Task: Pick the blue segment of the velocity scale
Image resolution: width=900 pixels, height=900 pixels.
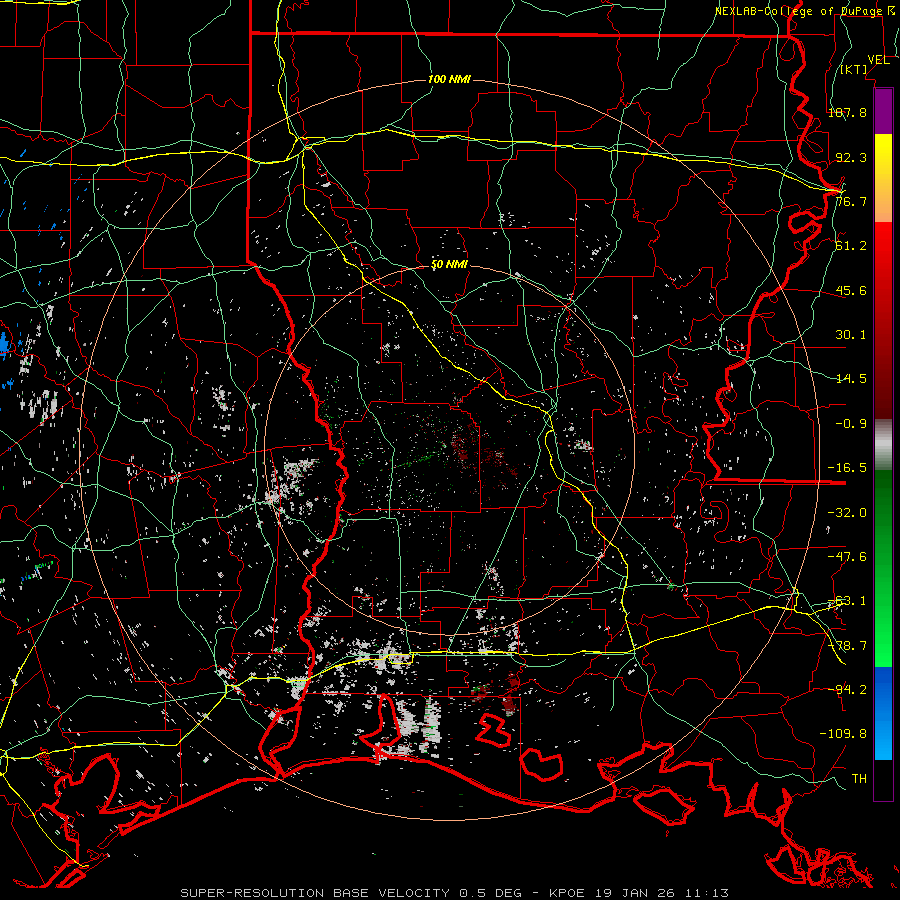Action: (x=883, y=713)
